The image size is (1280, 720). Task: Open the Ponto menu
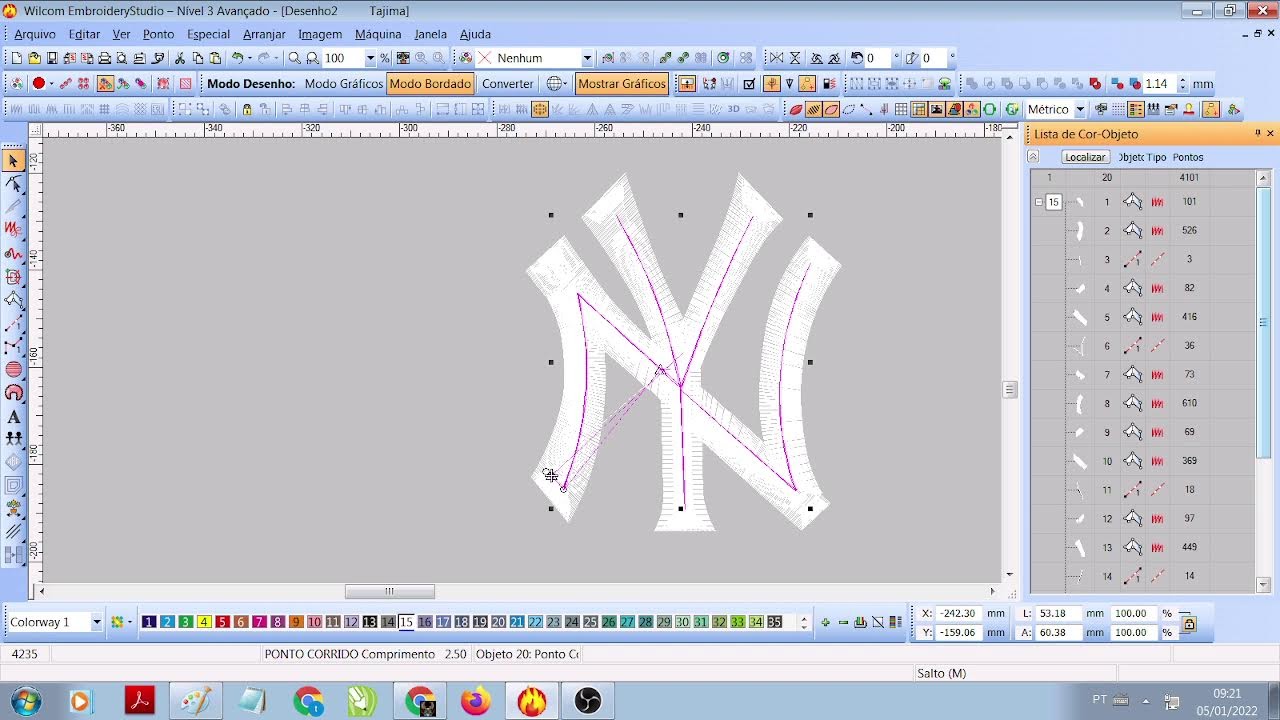(x=158, y=34)
